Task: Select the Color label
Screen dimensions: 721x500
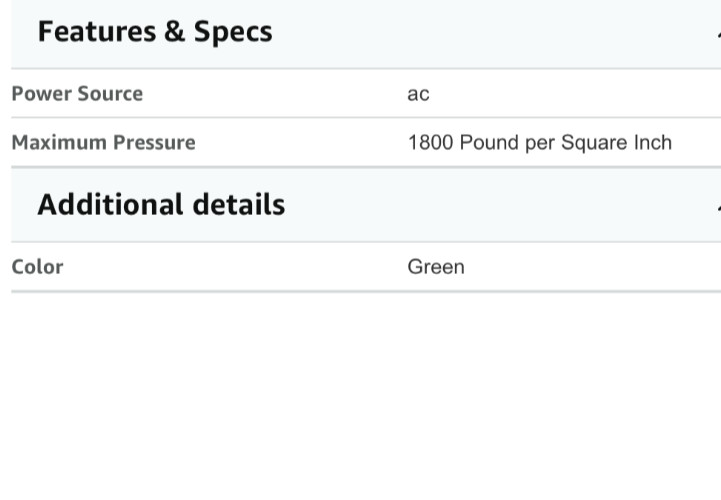Action: point(37,267)
